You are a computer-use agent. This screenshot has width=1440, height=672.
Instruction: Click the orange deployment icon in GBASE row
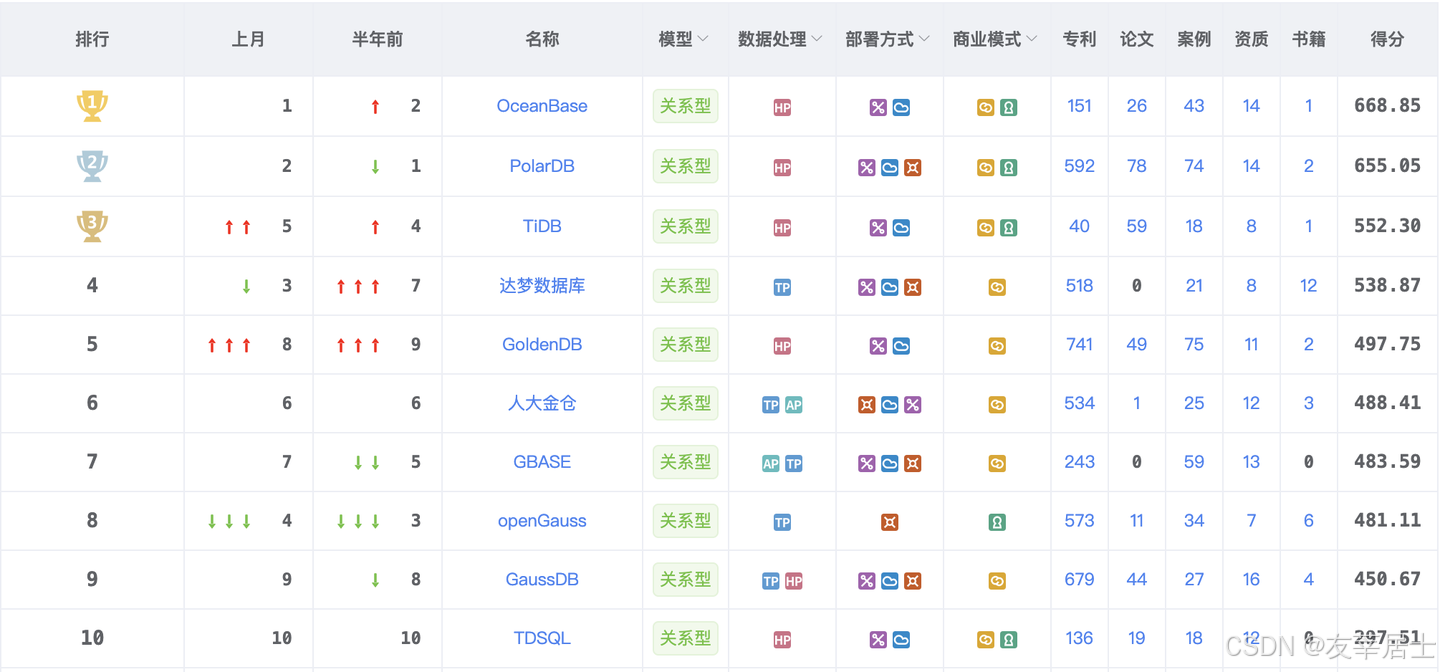pyautogui.click(x=912, y=464)
